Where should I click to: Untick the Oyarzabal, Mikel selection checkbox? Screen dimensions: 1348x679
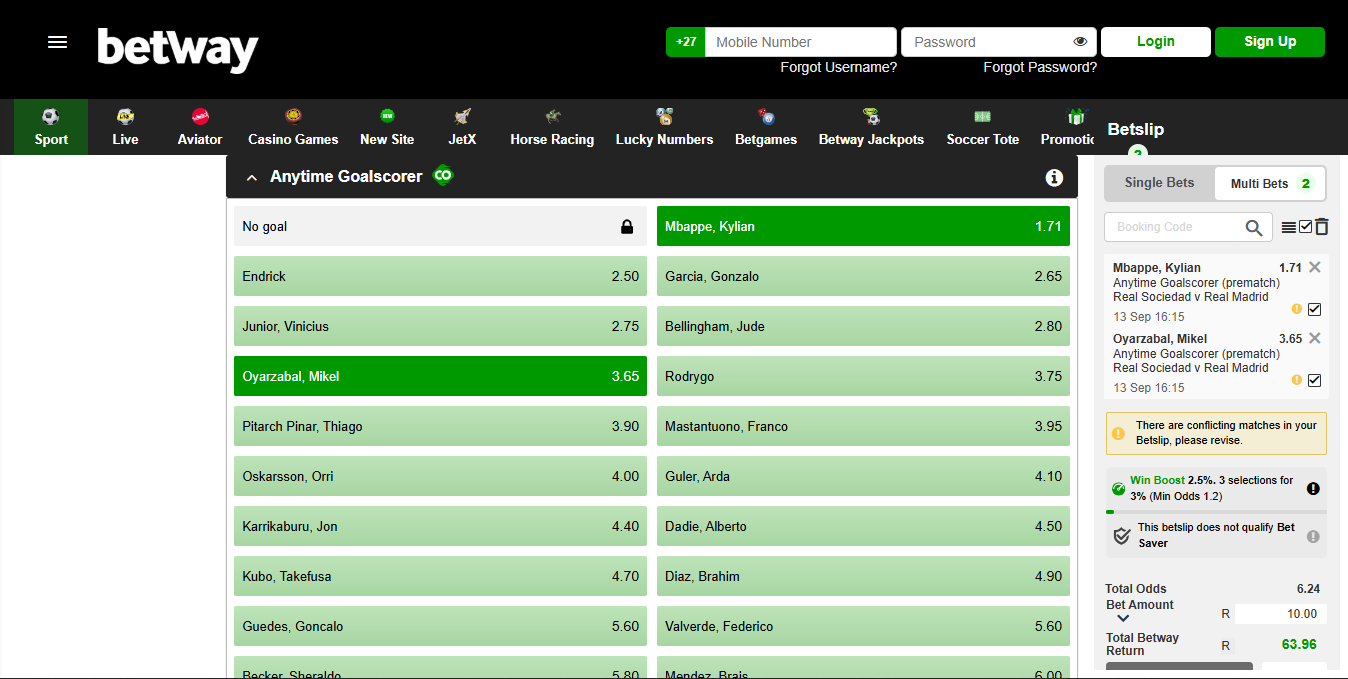point(1314,380)
